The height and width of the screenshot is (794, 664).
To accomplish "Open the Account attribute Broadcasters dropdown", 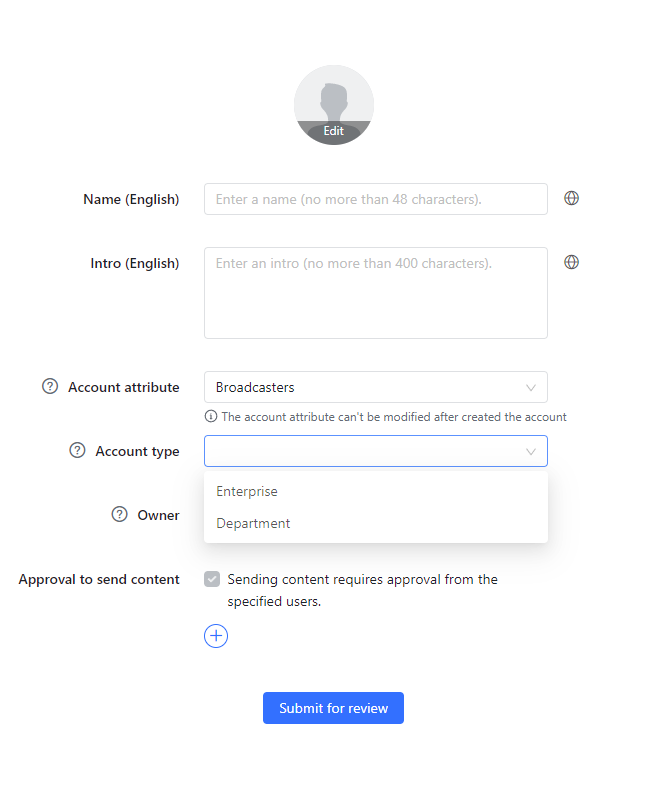I will (x=375, y=387).
